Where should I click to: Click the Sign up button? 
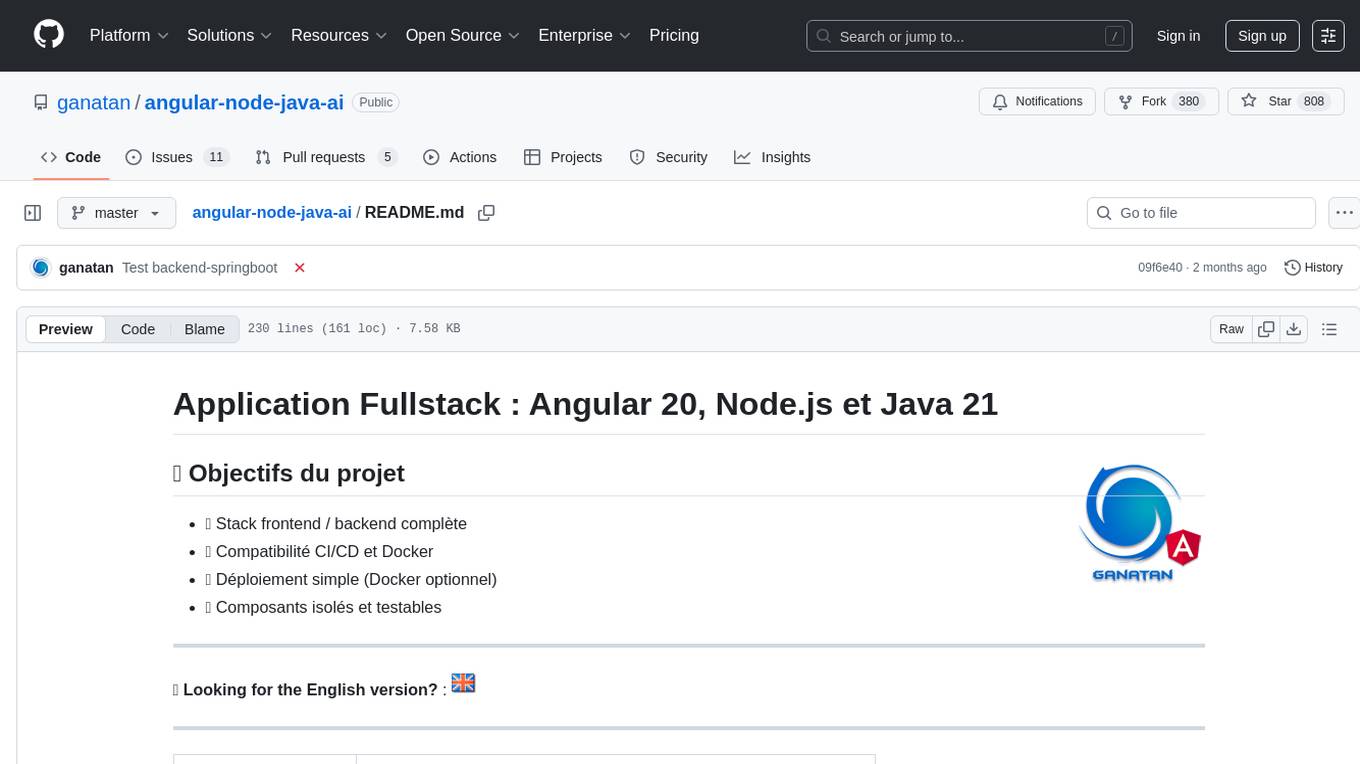point(1262,36)
